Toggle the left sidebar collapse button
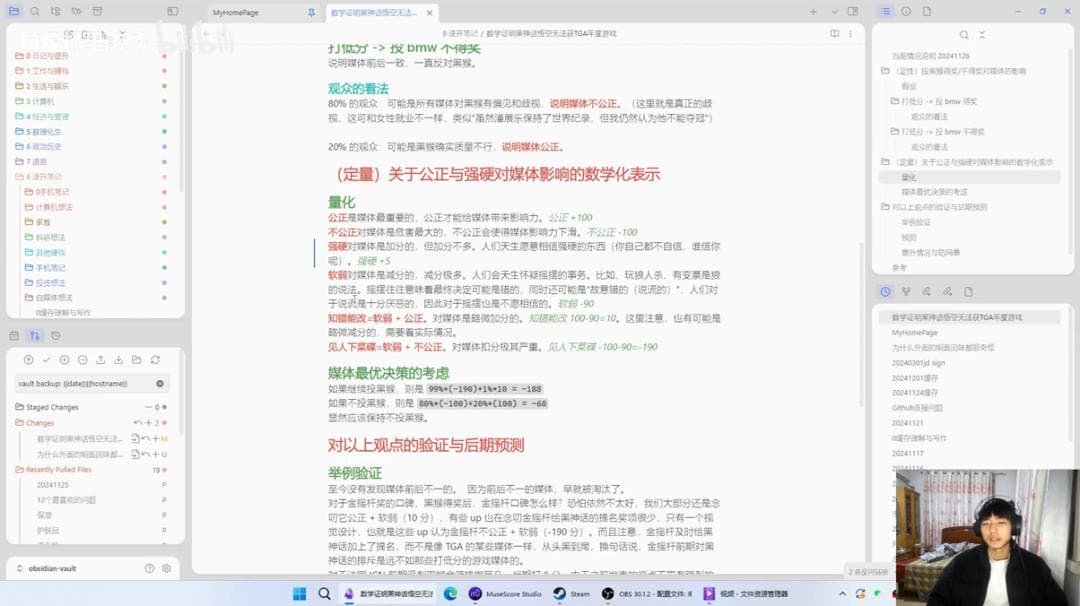1080x606 pixels. coord(172,11)
